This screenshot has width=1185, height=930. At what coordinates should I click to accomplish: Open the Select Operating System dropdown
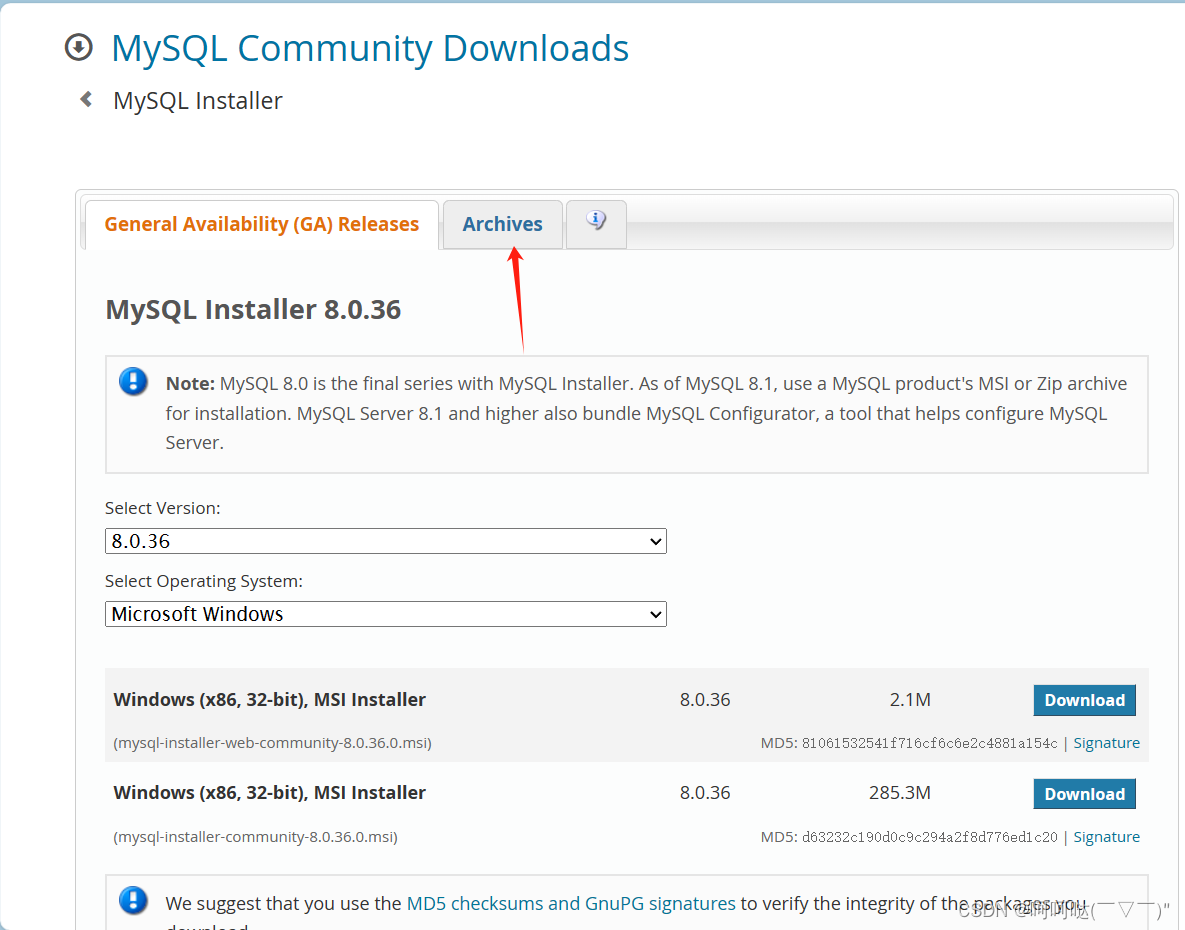[385, 614]
